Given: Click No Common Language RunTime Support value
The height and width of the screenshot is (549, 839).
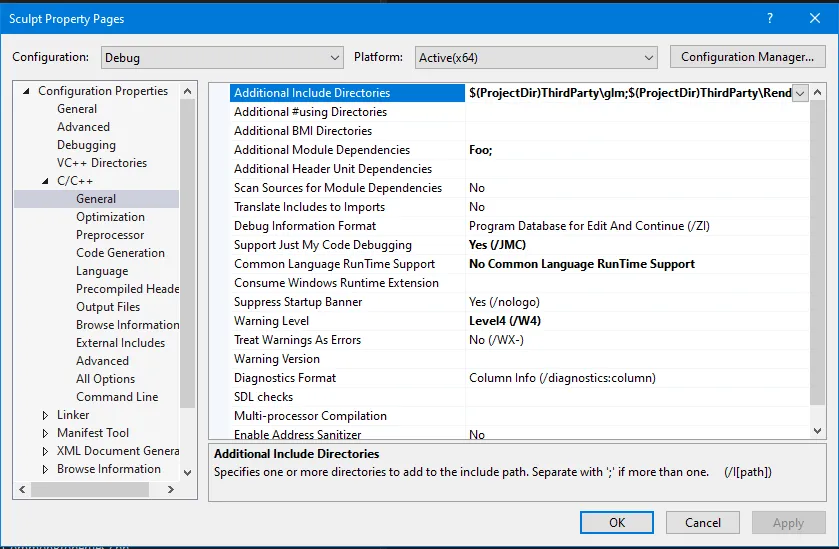Looking at the screenshot, I should [582, 264].
